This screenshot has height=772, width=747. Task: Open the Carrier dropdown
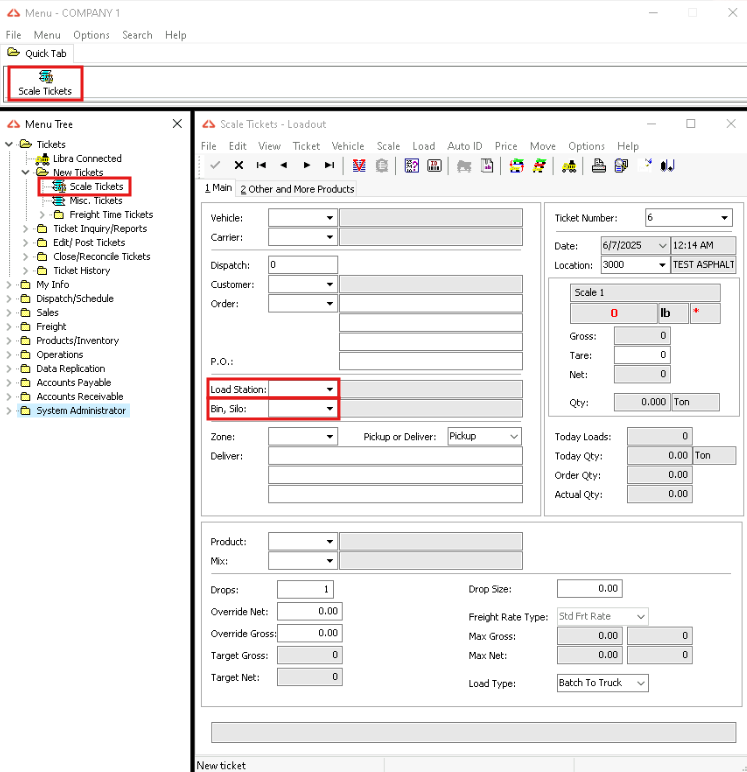[329, 237]
